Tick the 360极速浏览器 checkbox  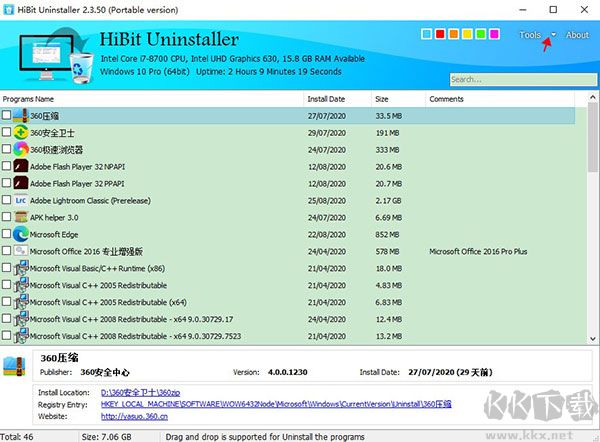pyautogui.click(x=6, y=148)
